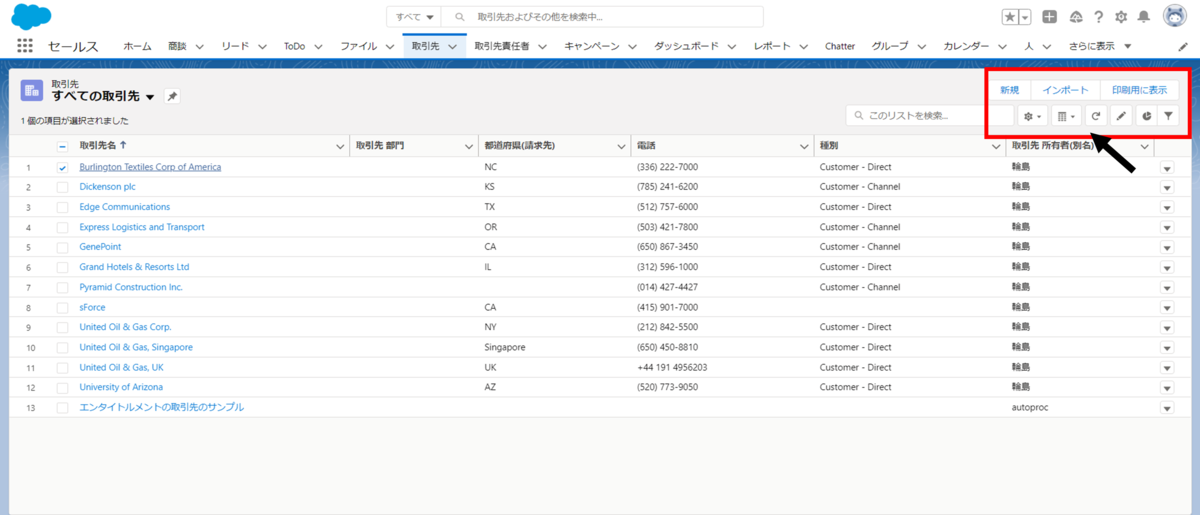The image size is (1200, 515).
Task: Open 電話 column options chevron
Action: [x=803, y=146]
